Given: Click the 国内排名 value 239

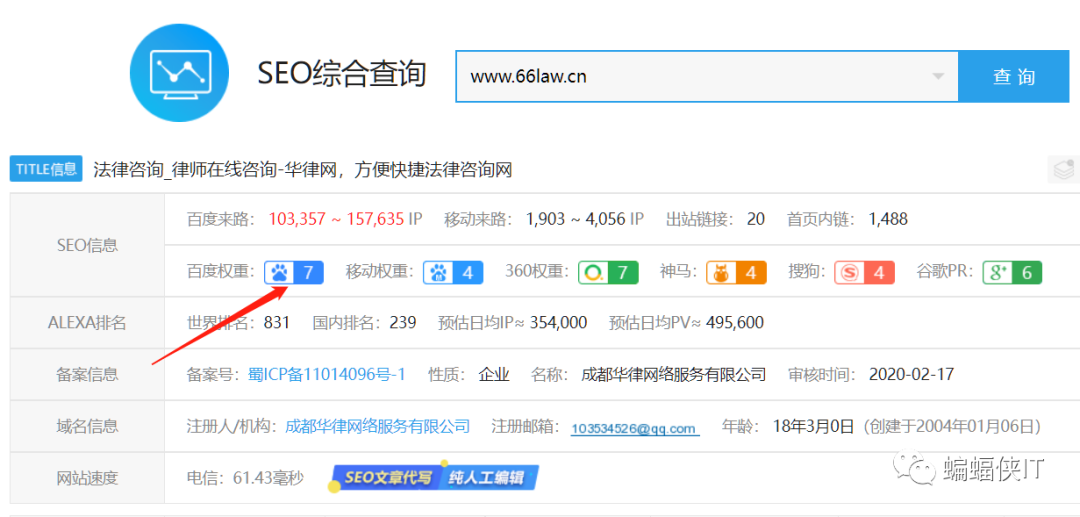Looking at the screenshot, I should [402, 322].
